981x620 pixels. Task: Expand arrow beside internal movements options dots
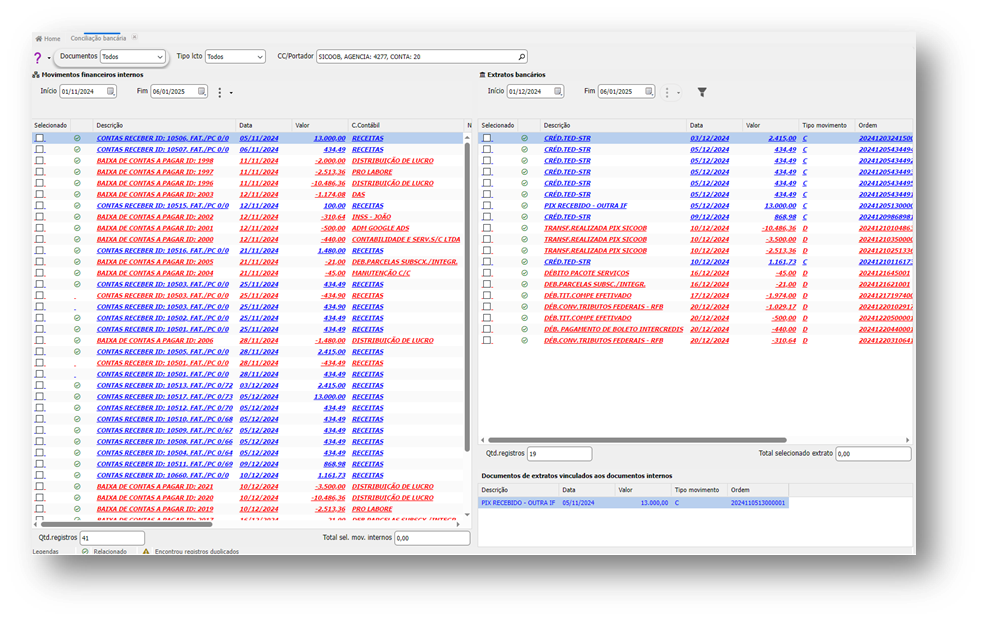(231, 93)
